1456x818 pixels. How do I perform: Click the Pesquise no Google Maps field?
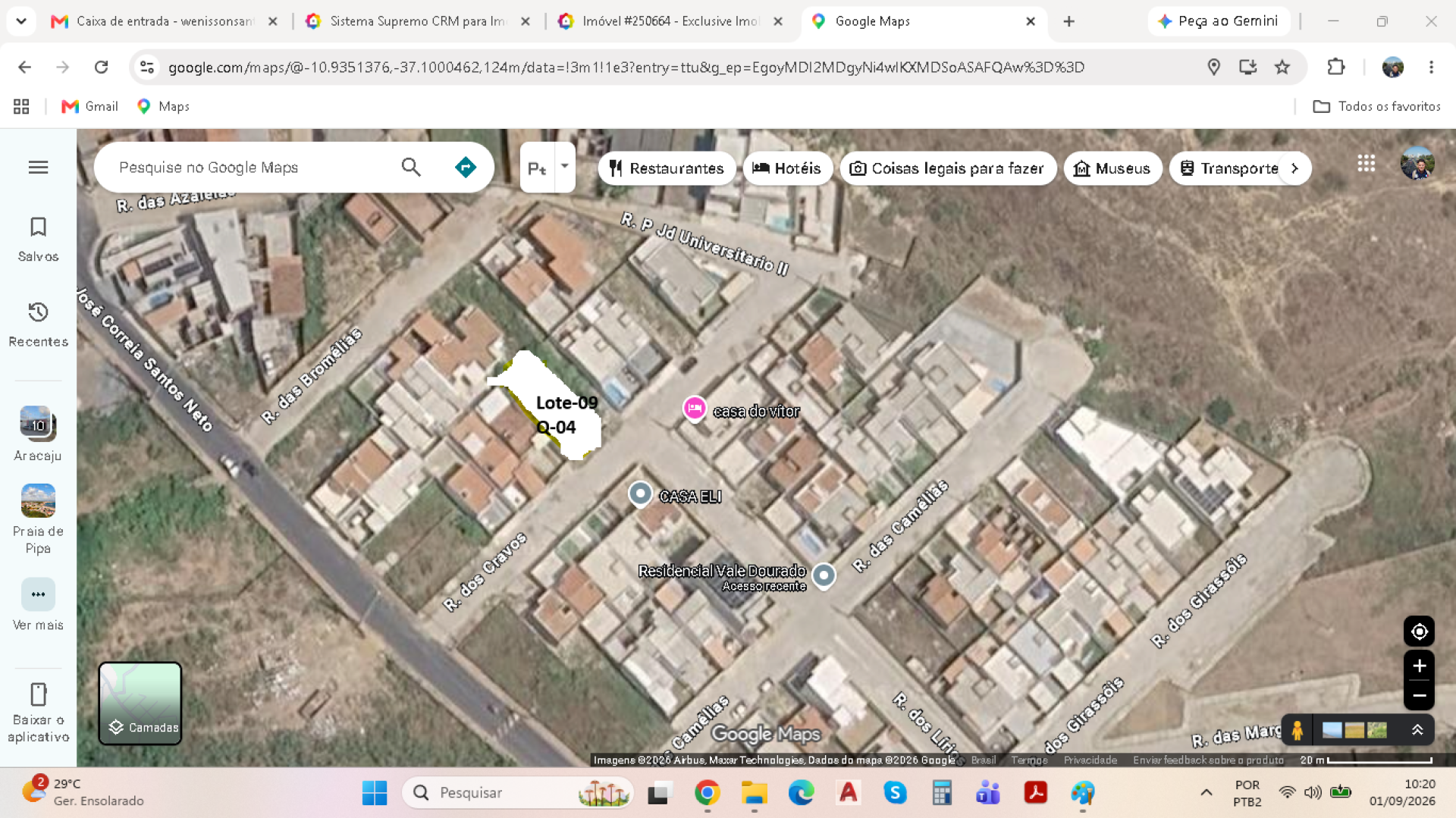(254, 168)
